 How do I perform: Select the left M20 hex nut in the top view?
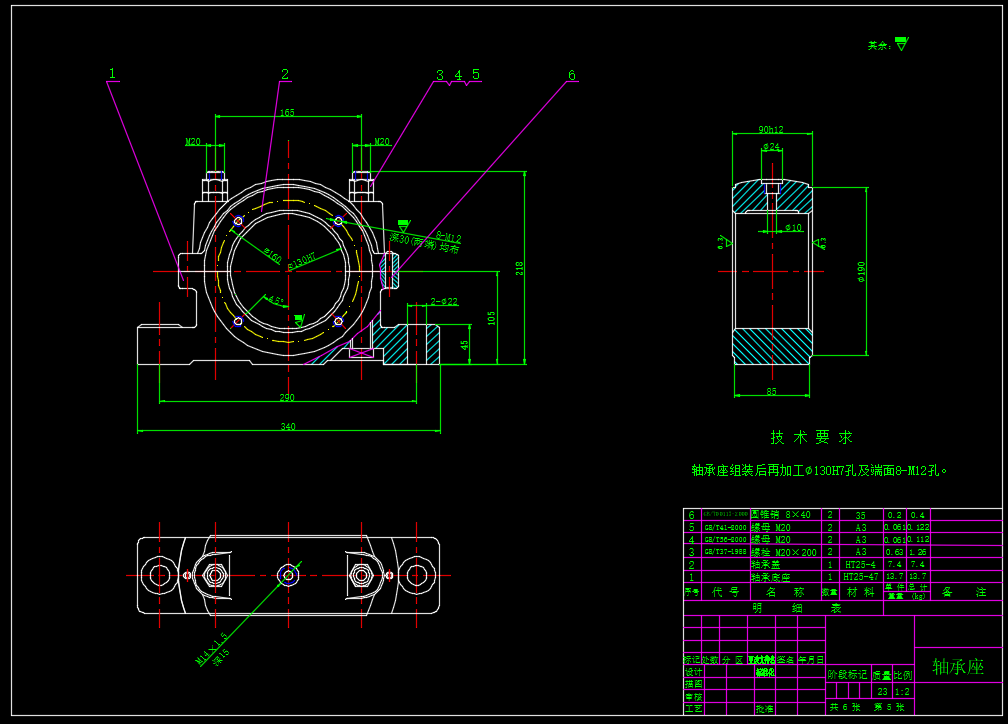(212, 575)
